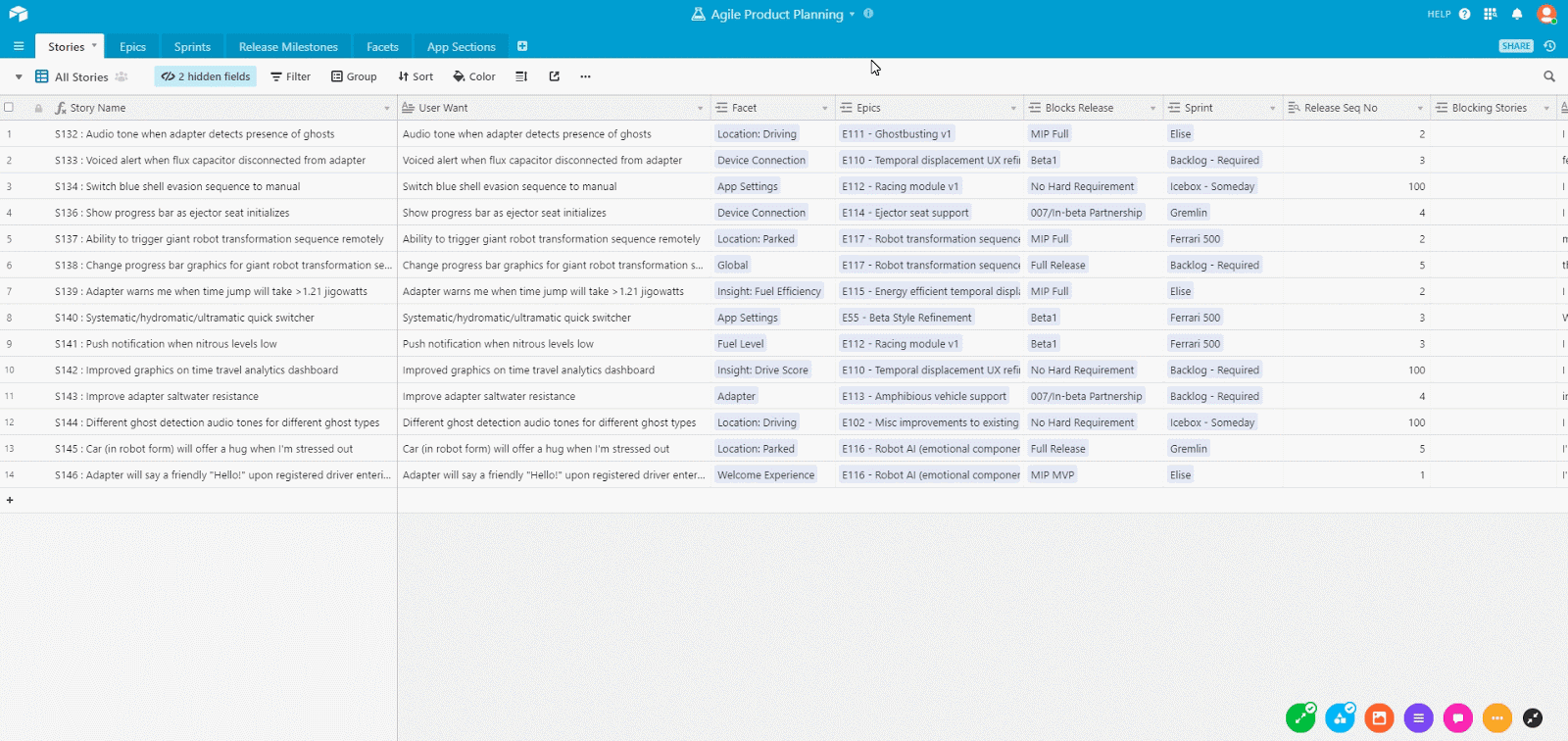Image resolution: width=1568 pixels, height=741 pixels.
Task: Add a new row with plus
Action: click(x=10, y=500)
